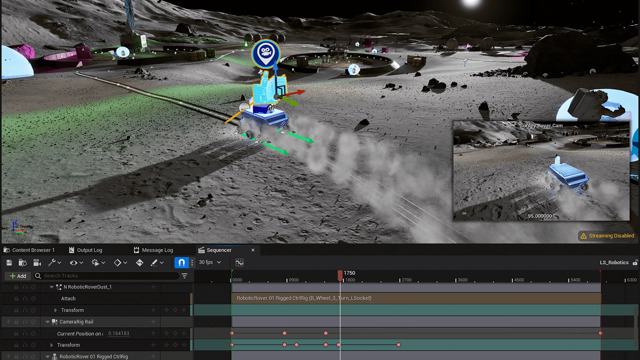Close the Sequencer tab
Viewport: 640px width, 360px height.
click(253, 250)
